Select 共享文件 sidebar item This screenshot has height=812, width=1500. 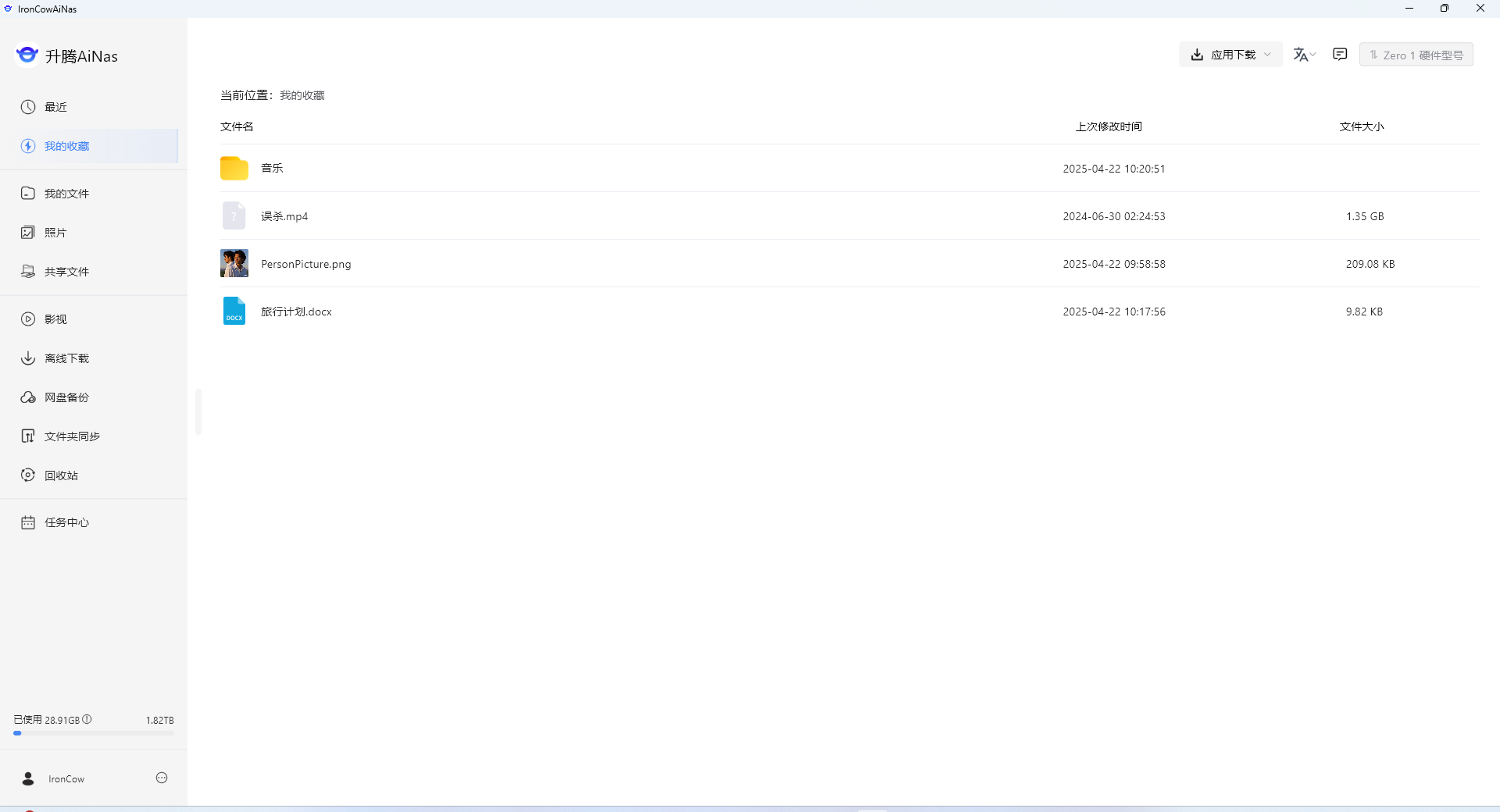tap(66, 272)
